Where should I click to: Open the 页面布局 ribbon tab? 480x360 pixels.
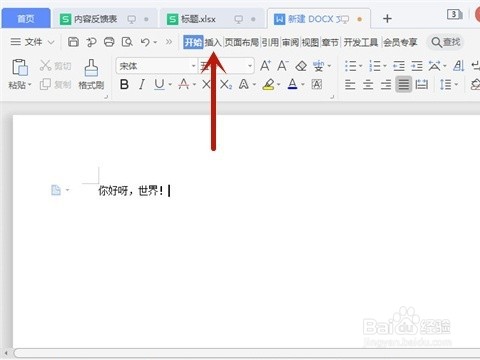[242, 42]
